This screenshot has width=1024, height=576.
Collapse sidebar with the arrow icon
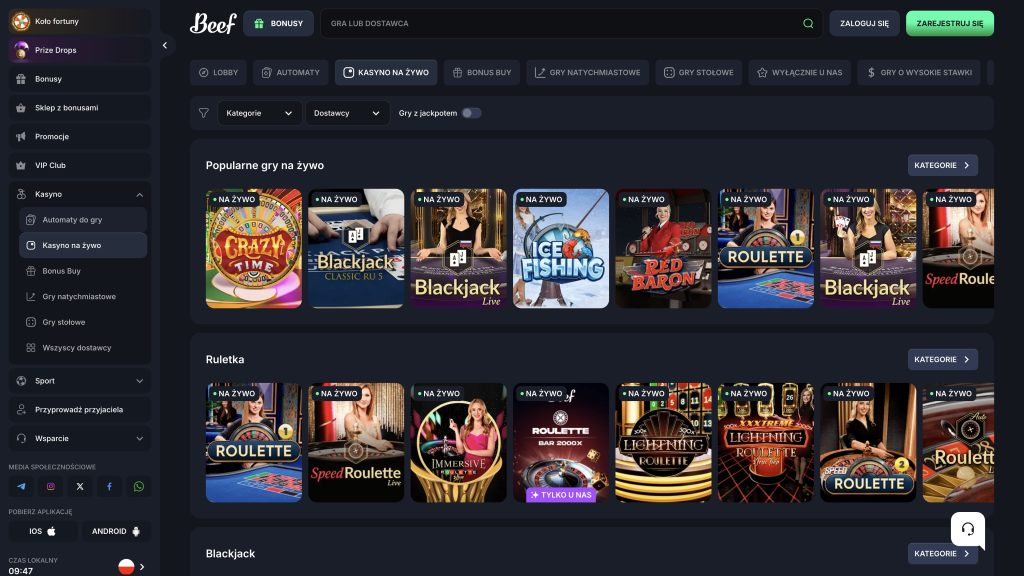pos(165,45)
